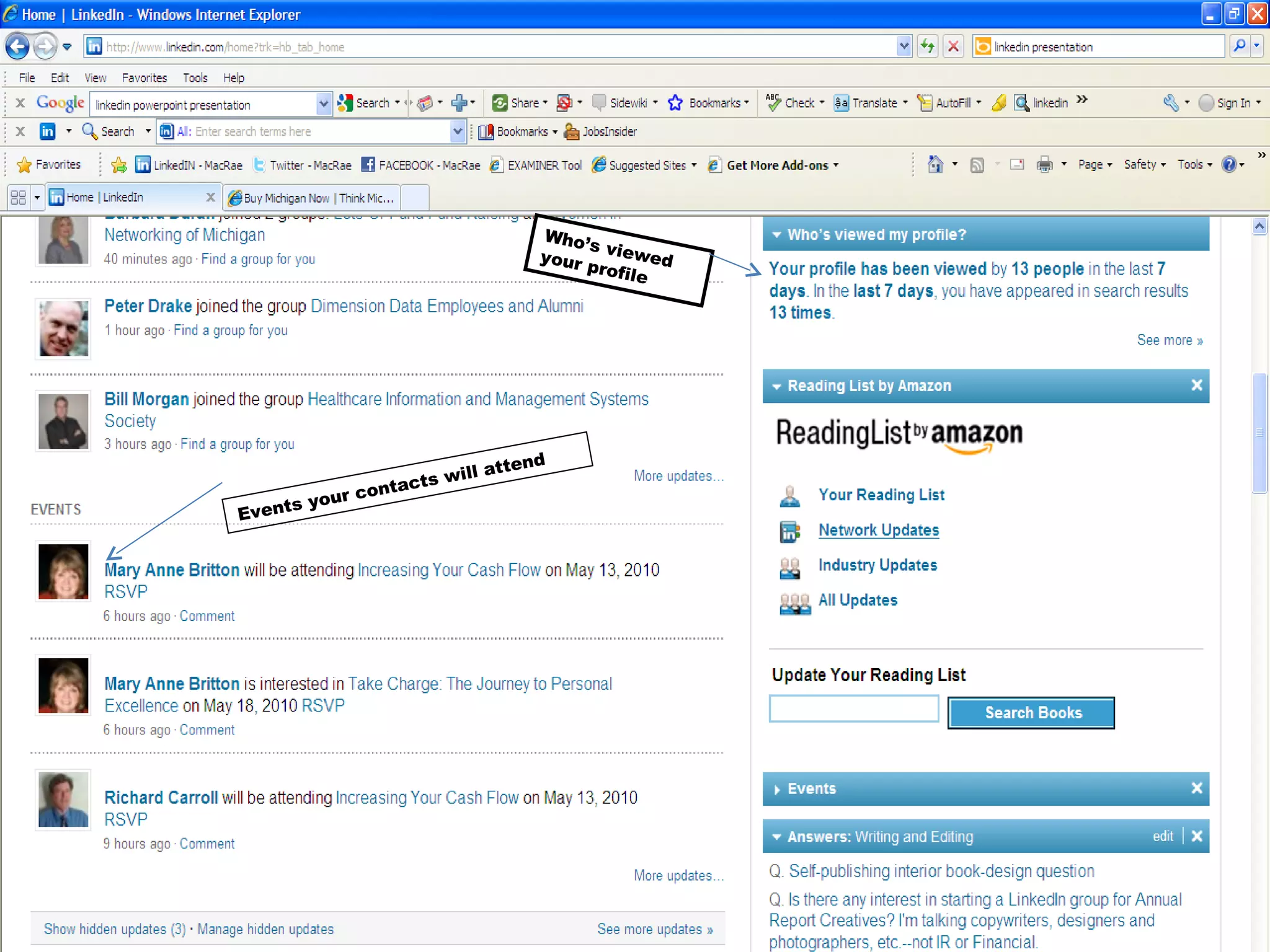The height and width of the screenshot is (952, 1270).
Task: Click the yellow highlighter icon in the Google toolbar
Action: (999, 103)
